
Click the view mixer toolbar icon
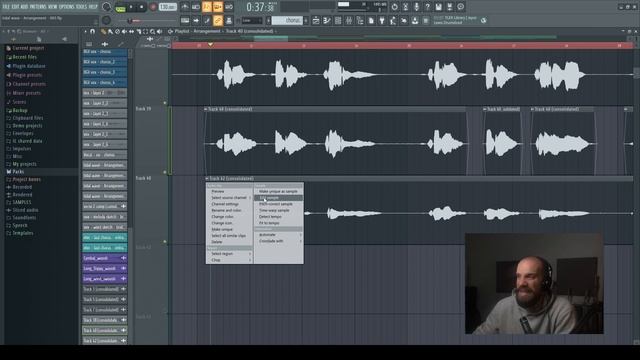pos(349,20)
